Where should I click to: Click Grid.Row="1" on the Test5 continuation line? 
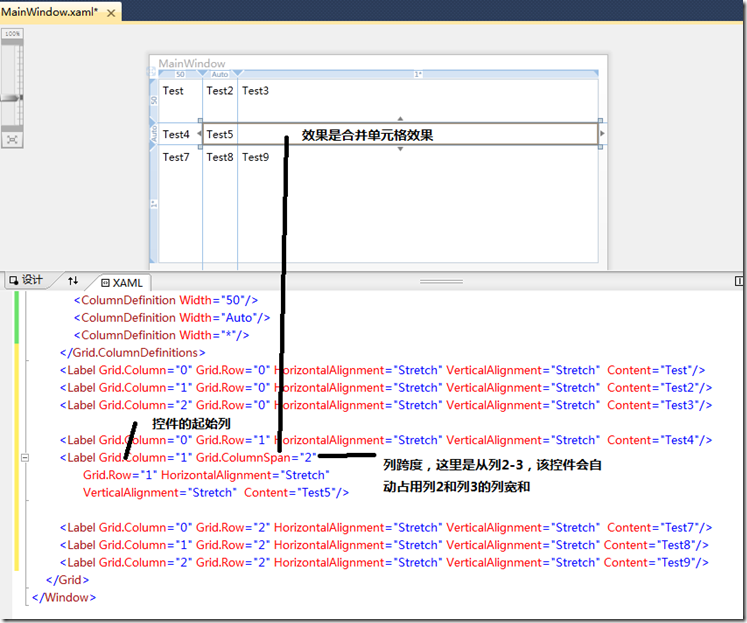point(120,475)
